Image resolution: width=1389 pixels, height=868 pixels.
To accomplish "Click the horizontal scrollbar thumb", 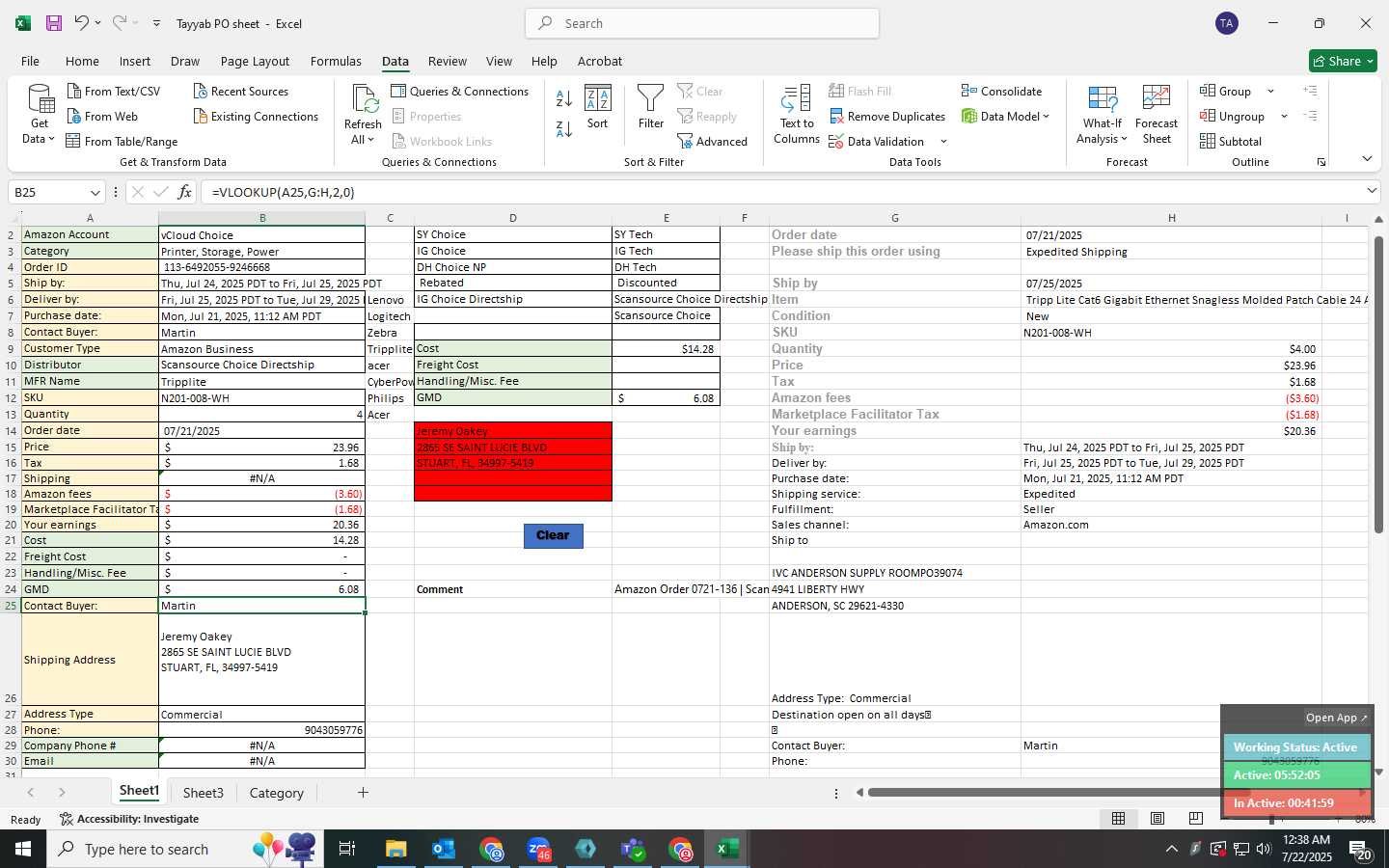I will point(1058,793).
